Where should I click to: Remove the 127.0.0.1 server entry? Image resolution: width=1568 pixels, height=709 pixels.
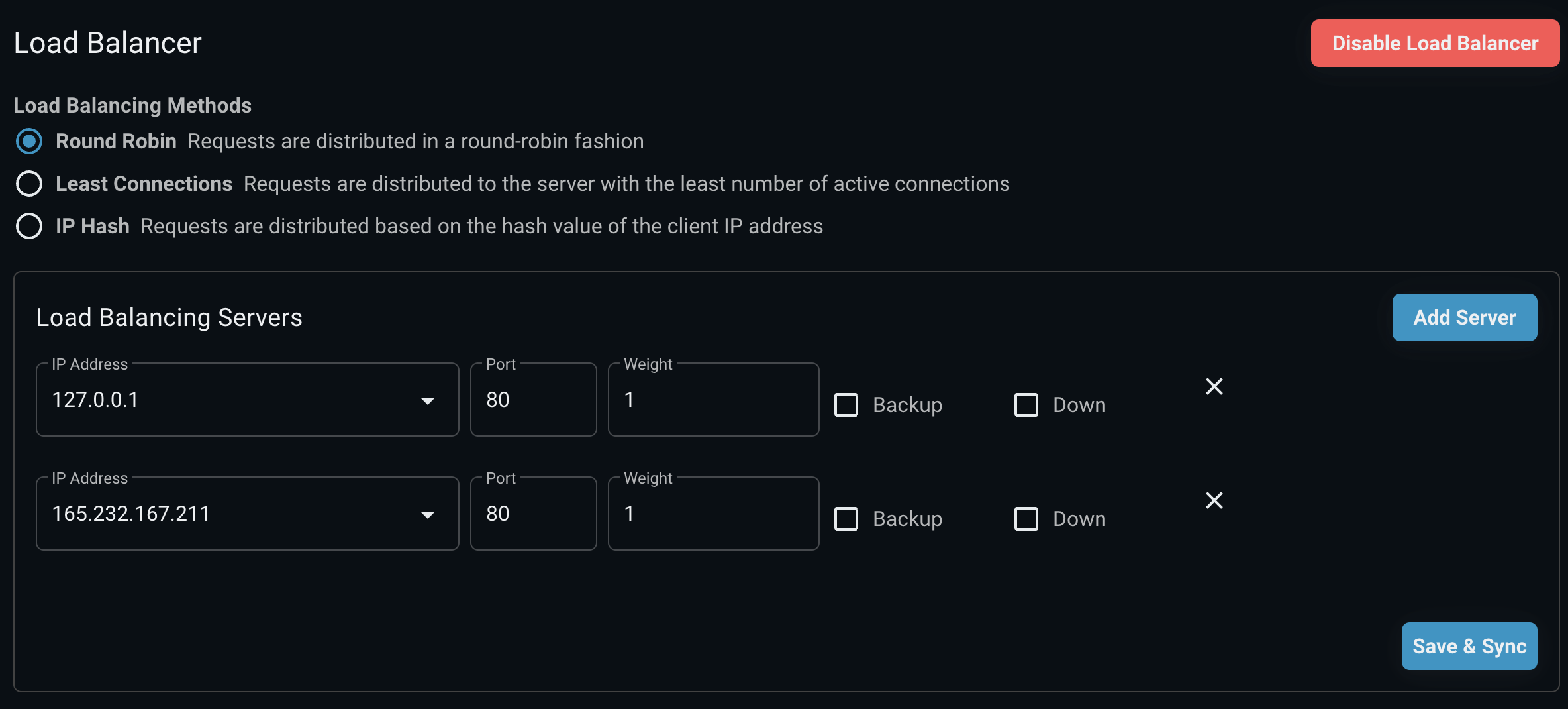pyautogui.click(x=1214, y=386)
